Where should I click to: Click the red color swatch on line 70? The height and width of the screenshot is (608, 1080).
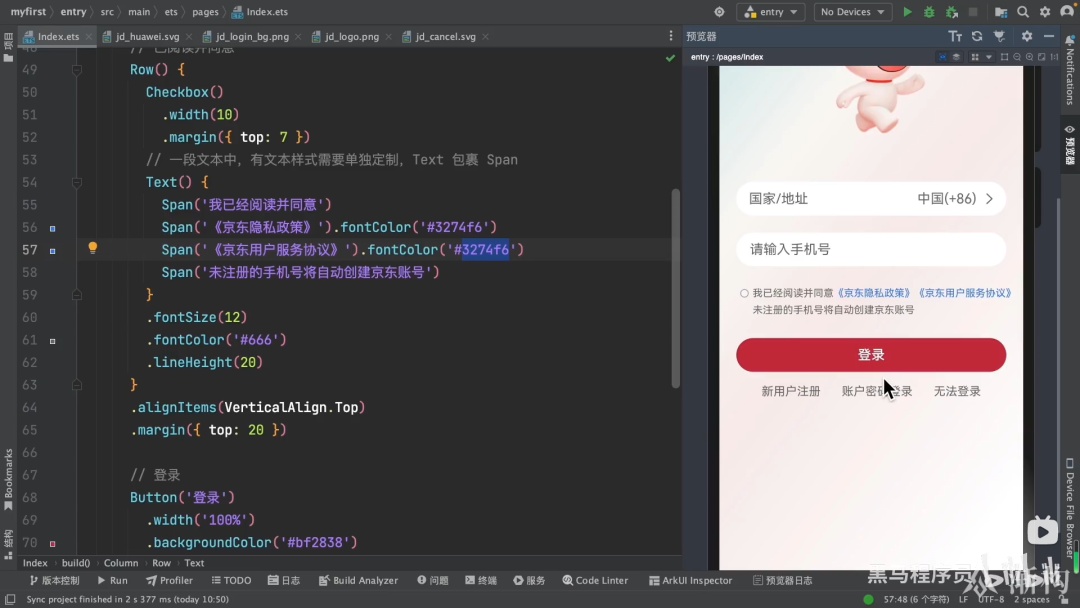tap(52, 543)
